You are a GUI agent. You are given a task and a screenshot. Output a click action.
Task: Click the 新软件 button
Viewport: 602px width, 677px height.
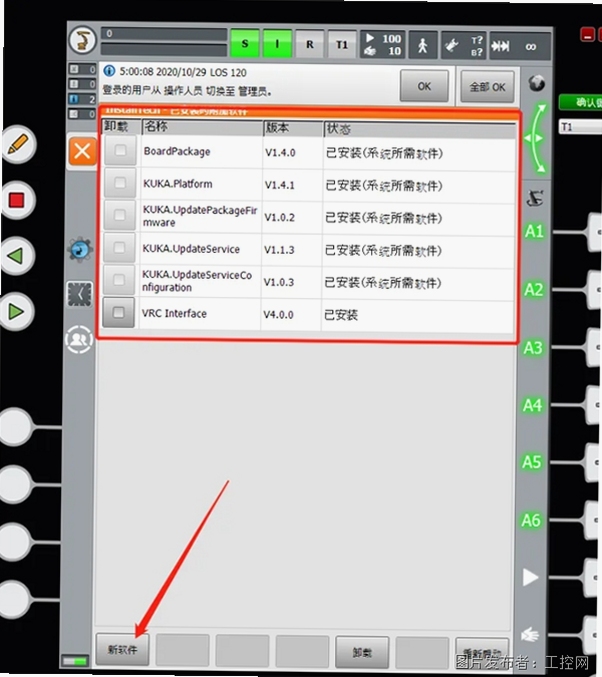(x=122, y=649)
